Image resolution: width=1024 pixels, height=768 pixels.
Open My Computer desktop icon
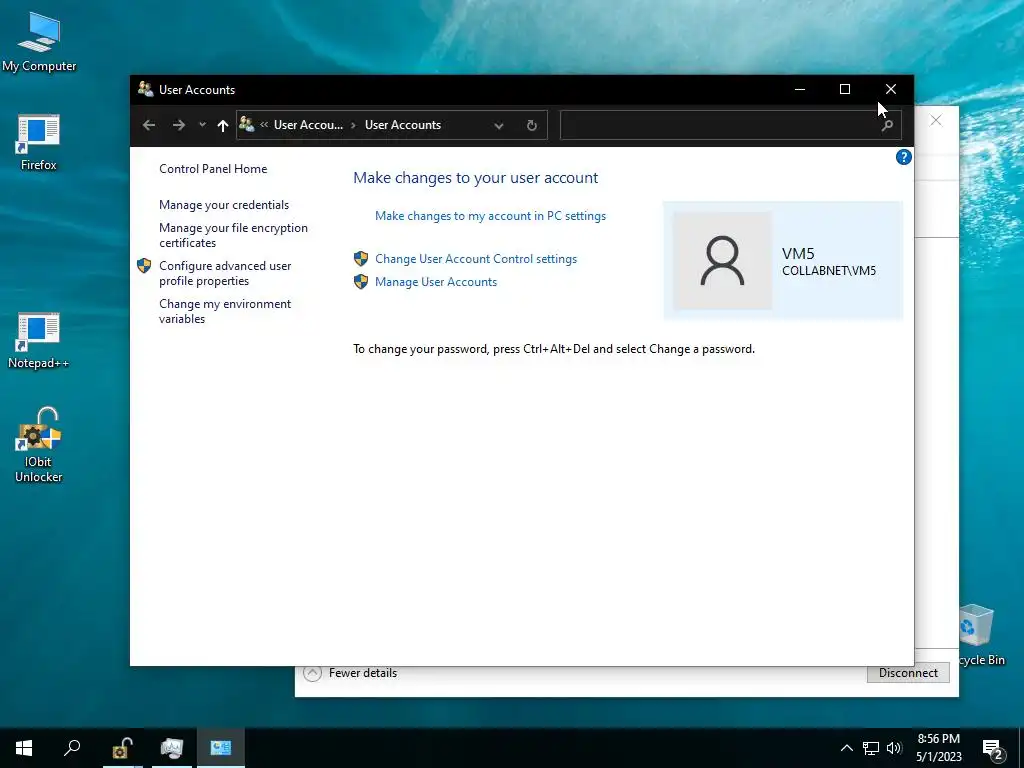[39, 43]
